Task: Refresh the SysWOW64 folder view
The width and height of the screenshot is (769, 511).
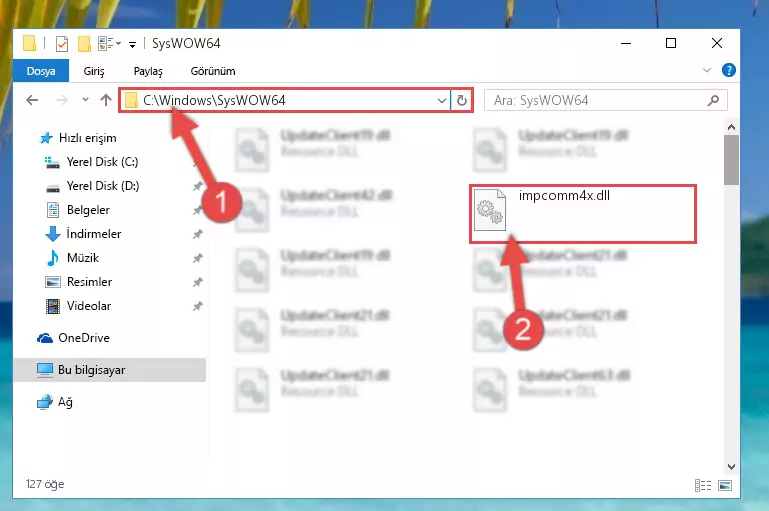Action: (x=461, y=101)
